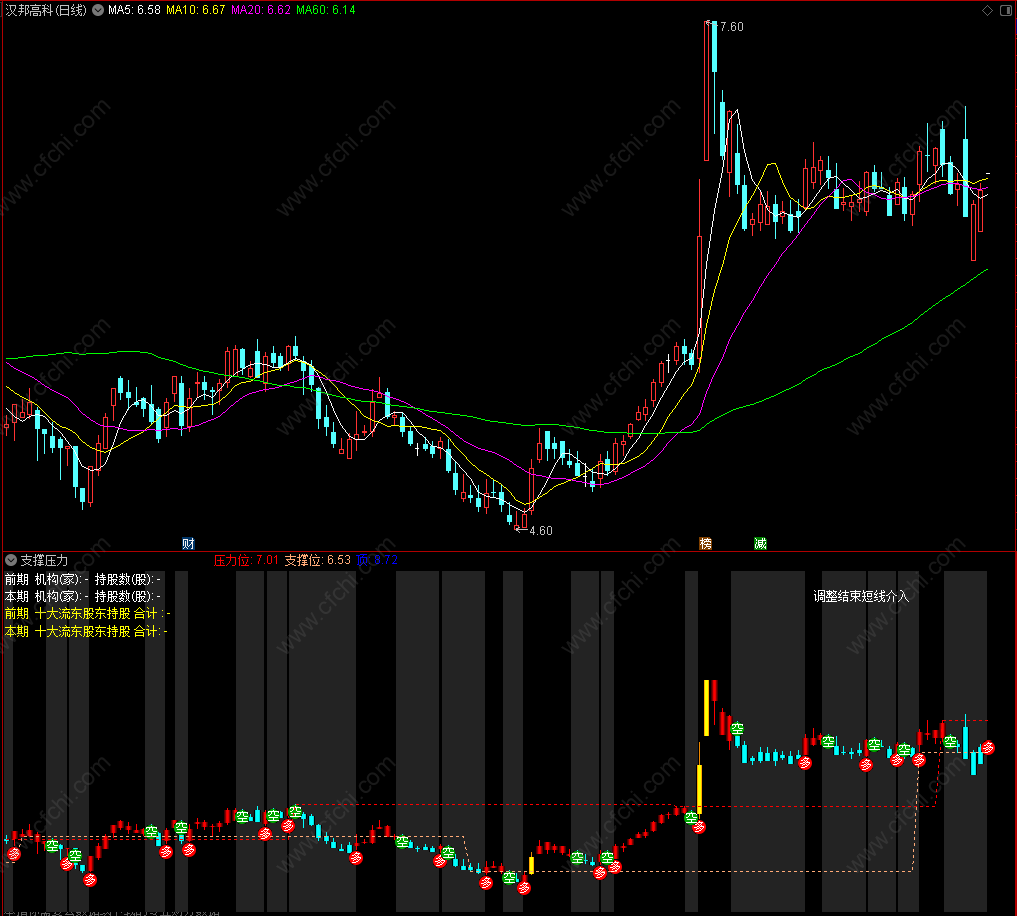Toggle the side panel icon at top right
The image size is (1017, 916).
click(x=1006, y=10)
